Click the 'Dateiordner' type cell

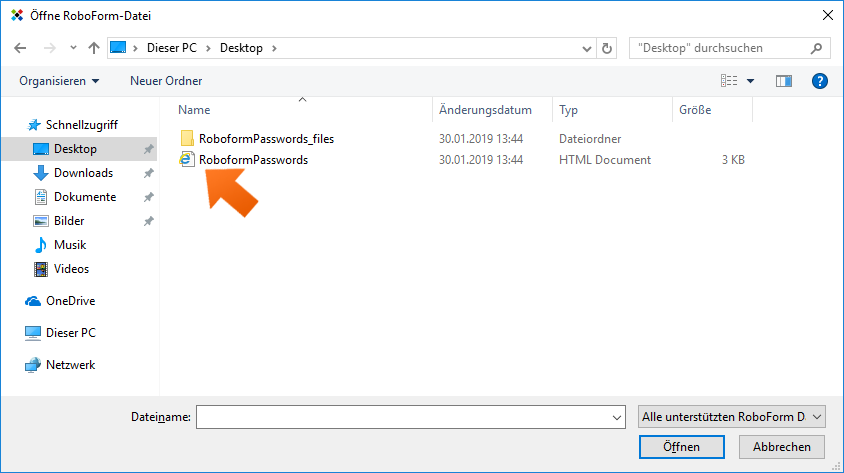590,139
